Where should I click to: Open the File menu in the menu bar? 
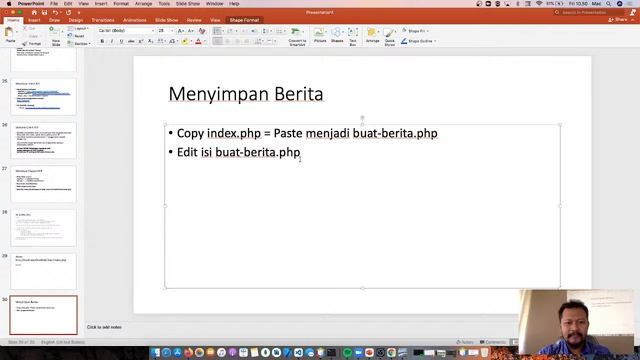54,4
